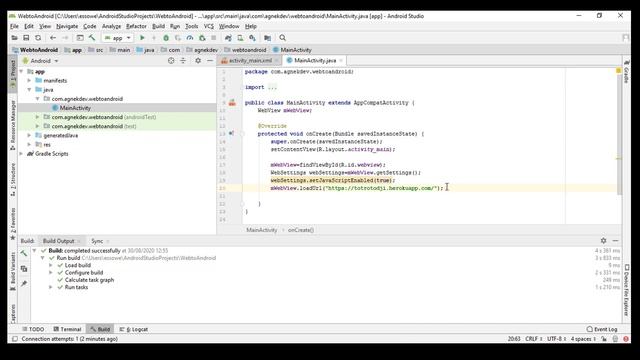The height and width of the screenshot is (360, 640).
Task: Toggle the Device File Explorer side panel
Action: (627, 291)
